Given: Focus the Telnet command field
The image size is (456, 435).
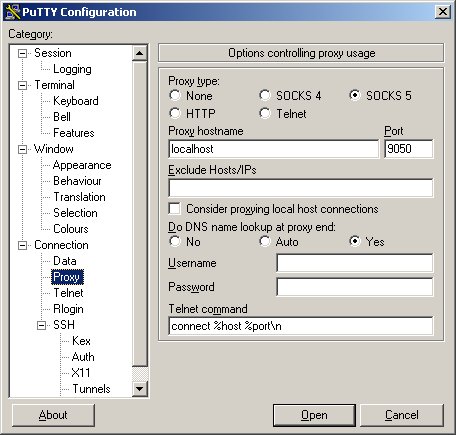Looking at the screenshot, I should 301,326.
